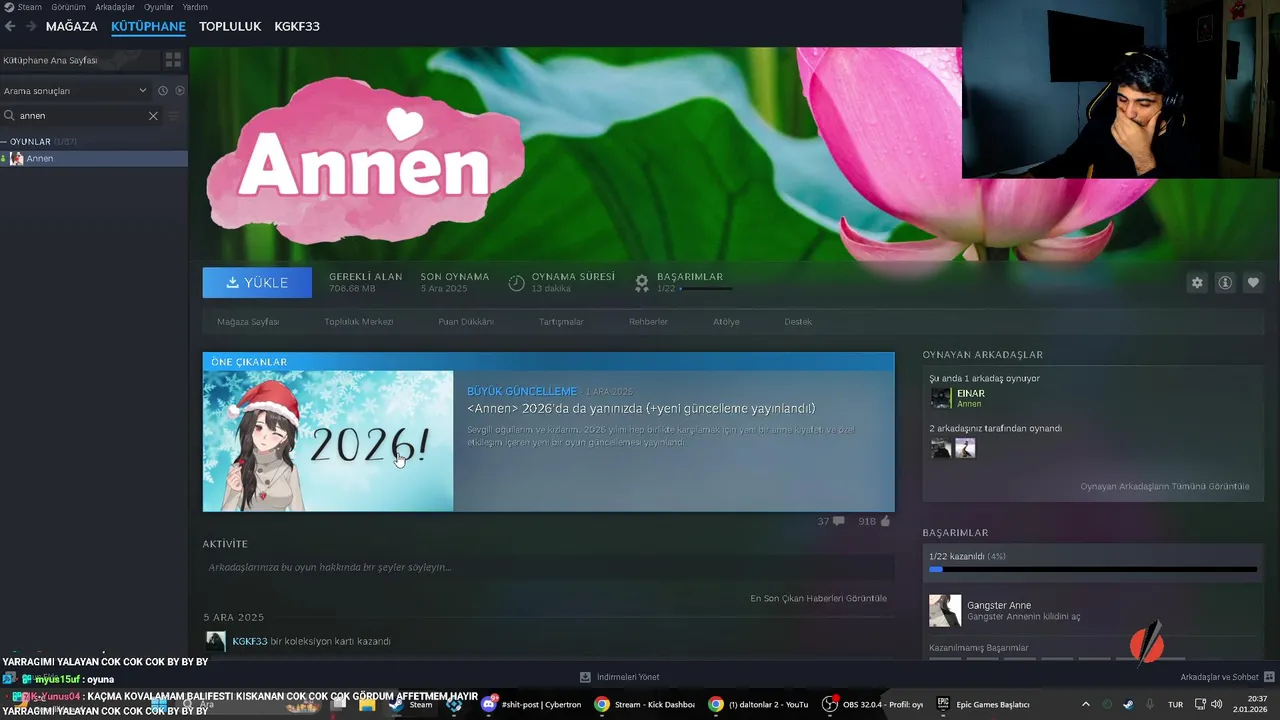The image size is (1280, 720).
Task: Open Puan Dükkânı link
Action: (466, 322)
